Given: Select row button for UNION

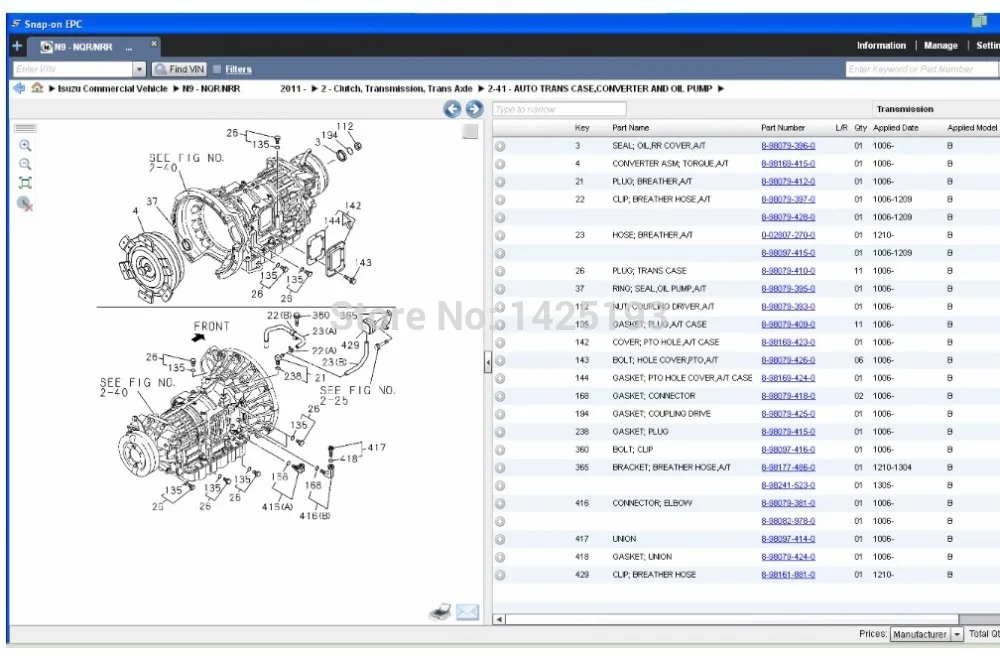Looking at the screenshot, I should (x=500, y=539).
